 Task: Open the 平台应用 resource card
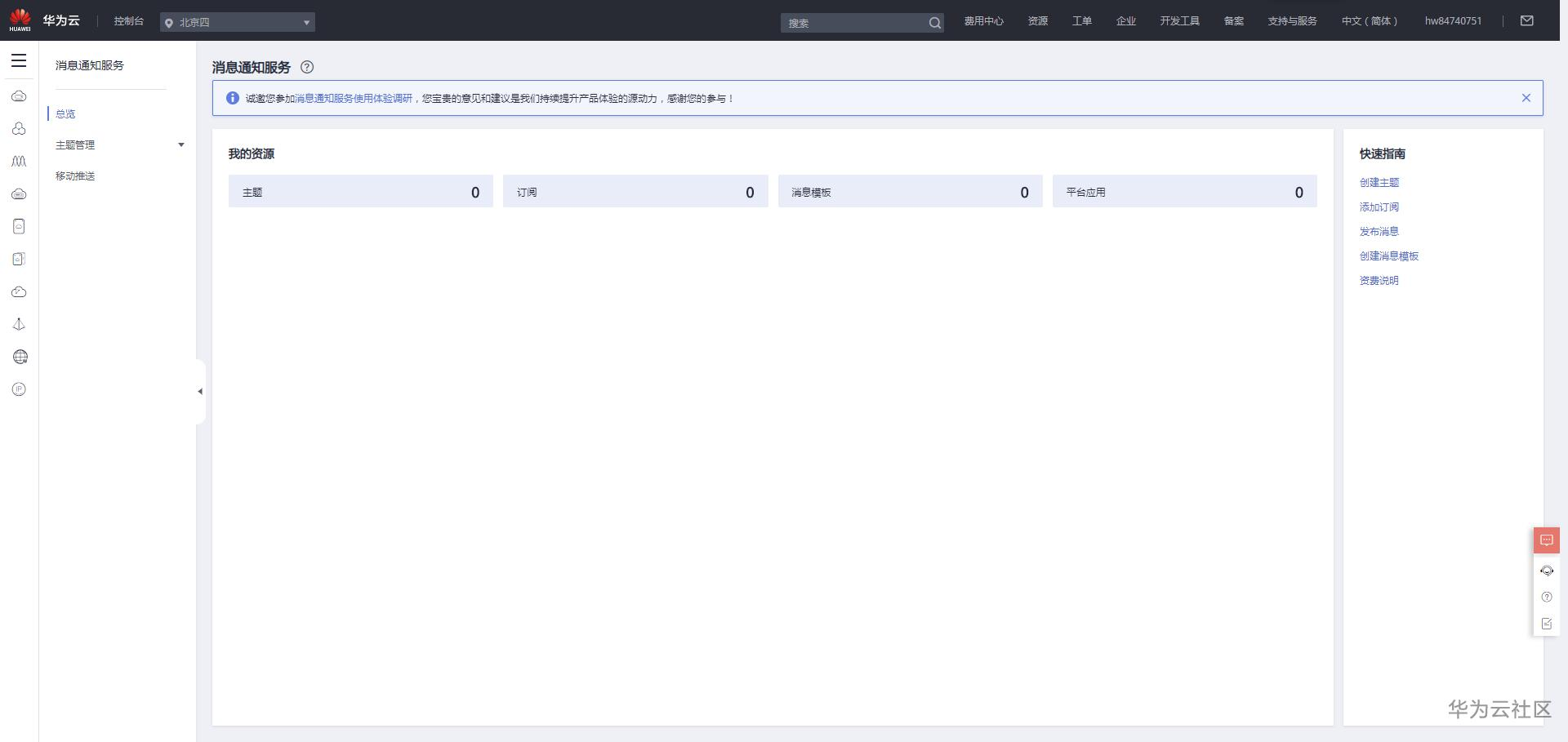pyautogui.click(x=1185, y=191)
